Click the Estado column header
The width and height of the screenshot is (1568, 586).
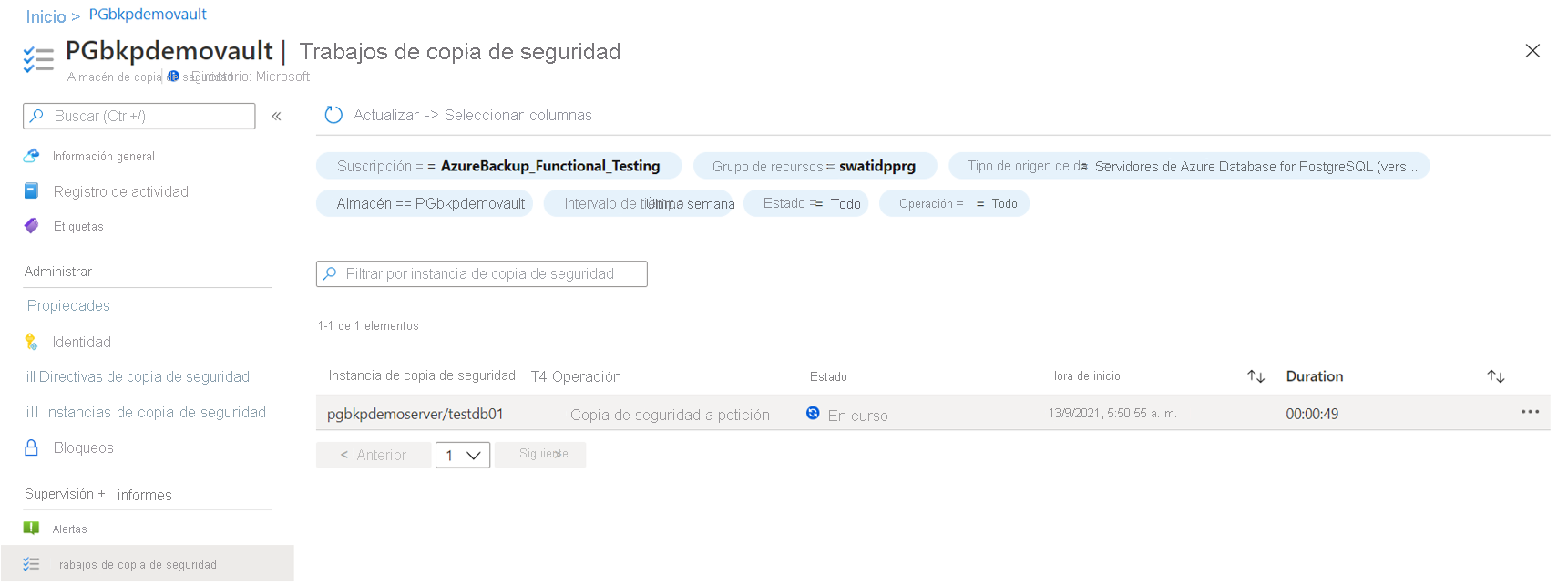[x=828, y=376]
